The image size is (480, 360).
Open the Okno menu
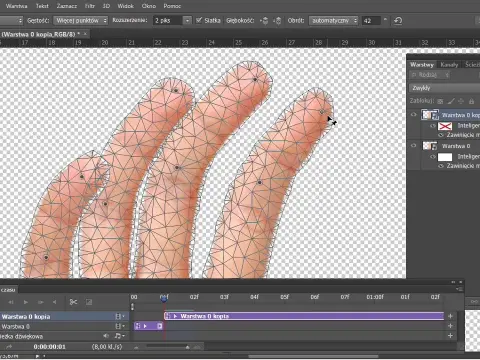149,6
